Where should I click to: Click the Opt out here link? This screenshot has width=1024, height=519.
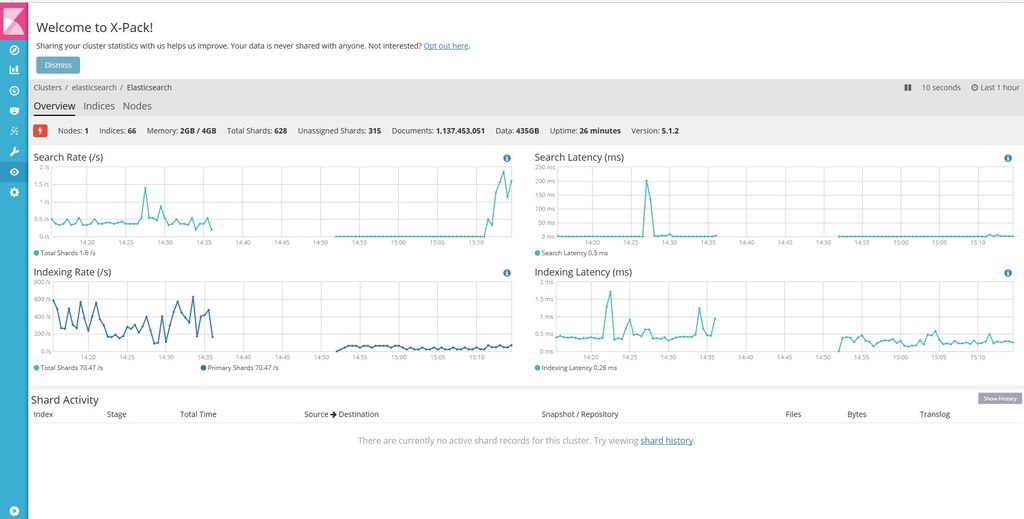coord(446,46)
